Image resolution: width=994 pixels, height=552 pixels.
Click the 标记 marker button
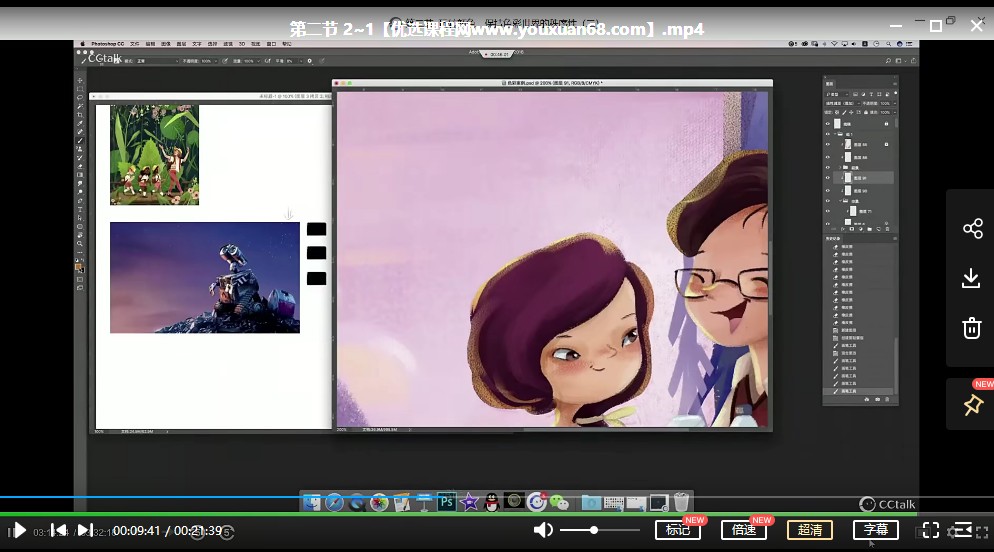[x=677, y=530]
